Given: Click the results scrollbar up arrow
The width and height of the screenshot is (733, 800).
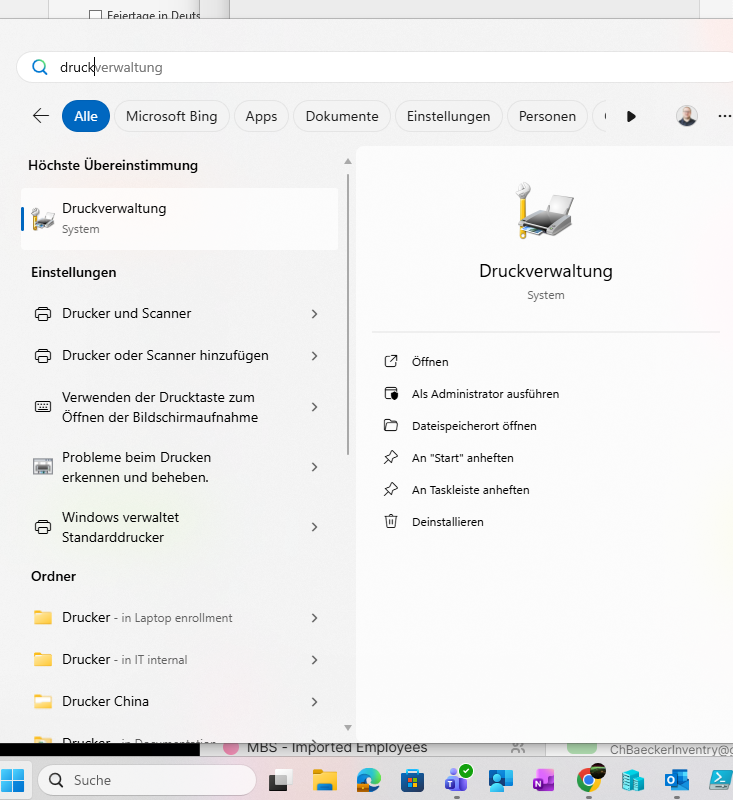Looking at the screenshot, I should [x=348, y=161].
